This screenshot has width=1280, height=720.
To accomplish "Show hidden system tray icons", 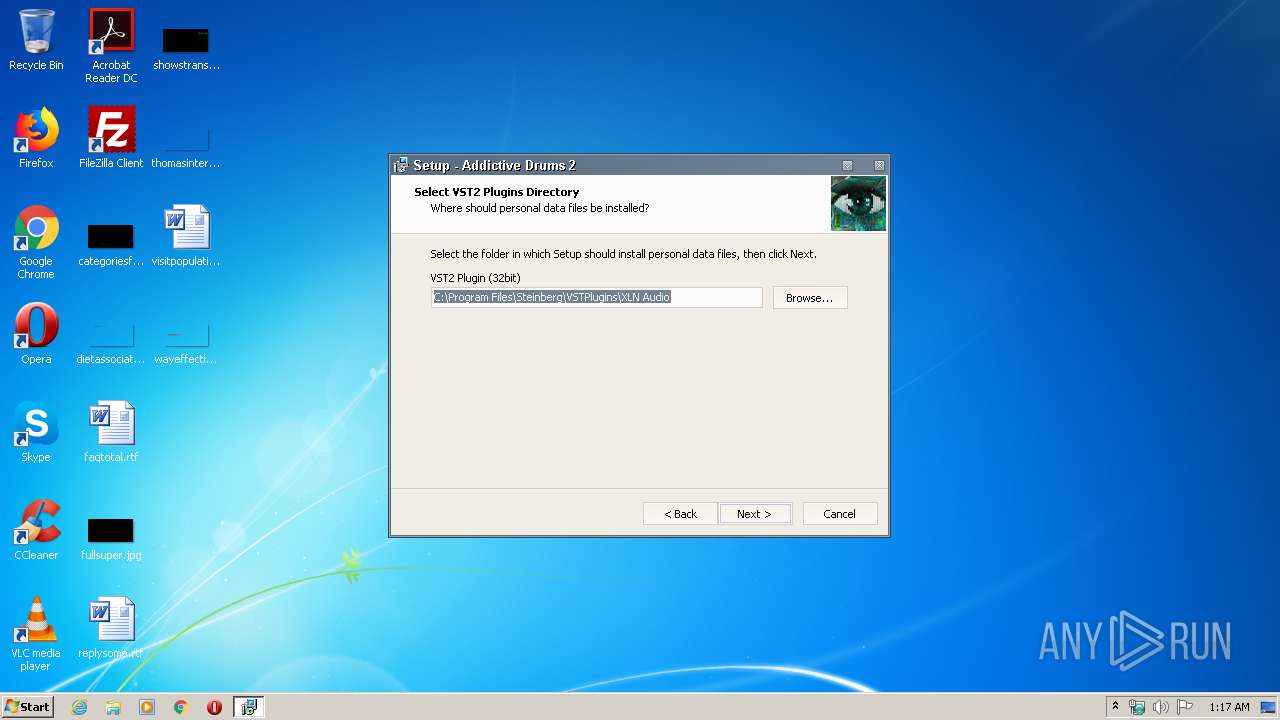I will click(1116, 707).
